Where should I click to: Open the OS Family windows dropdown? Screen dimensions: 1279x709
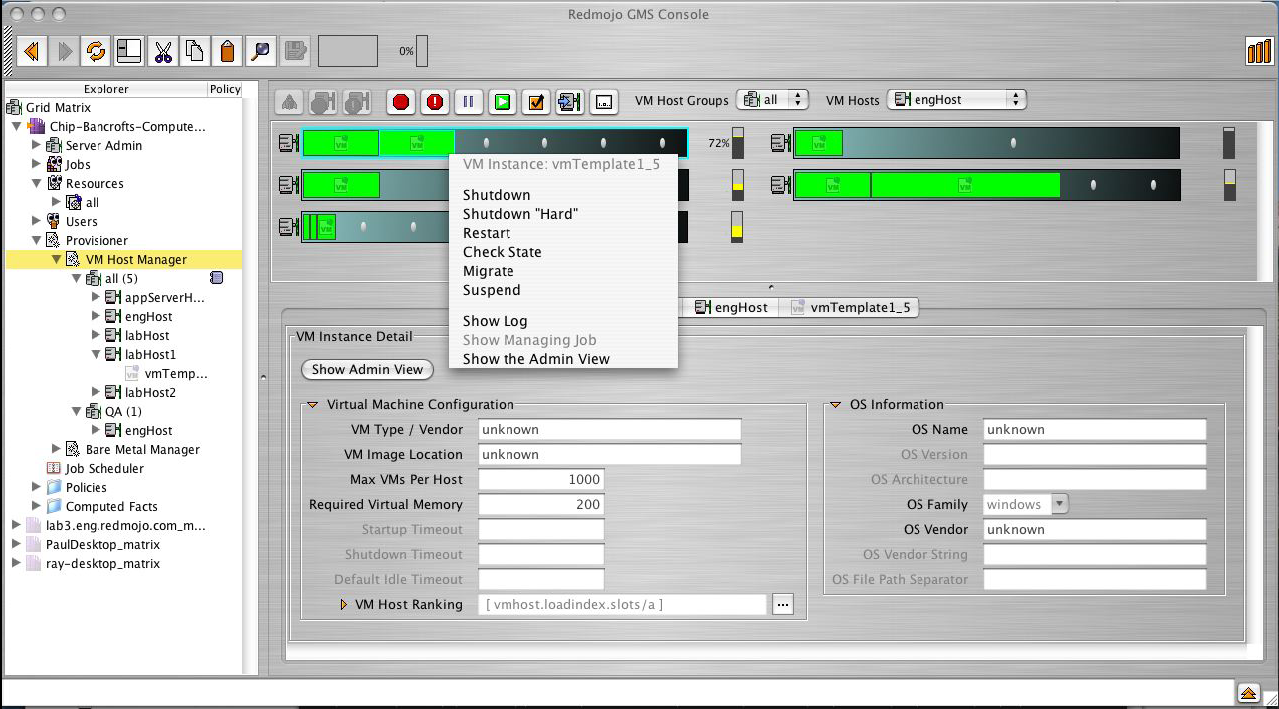click(x=1026, y=504)
